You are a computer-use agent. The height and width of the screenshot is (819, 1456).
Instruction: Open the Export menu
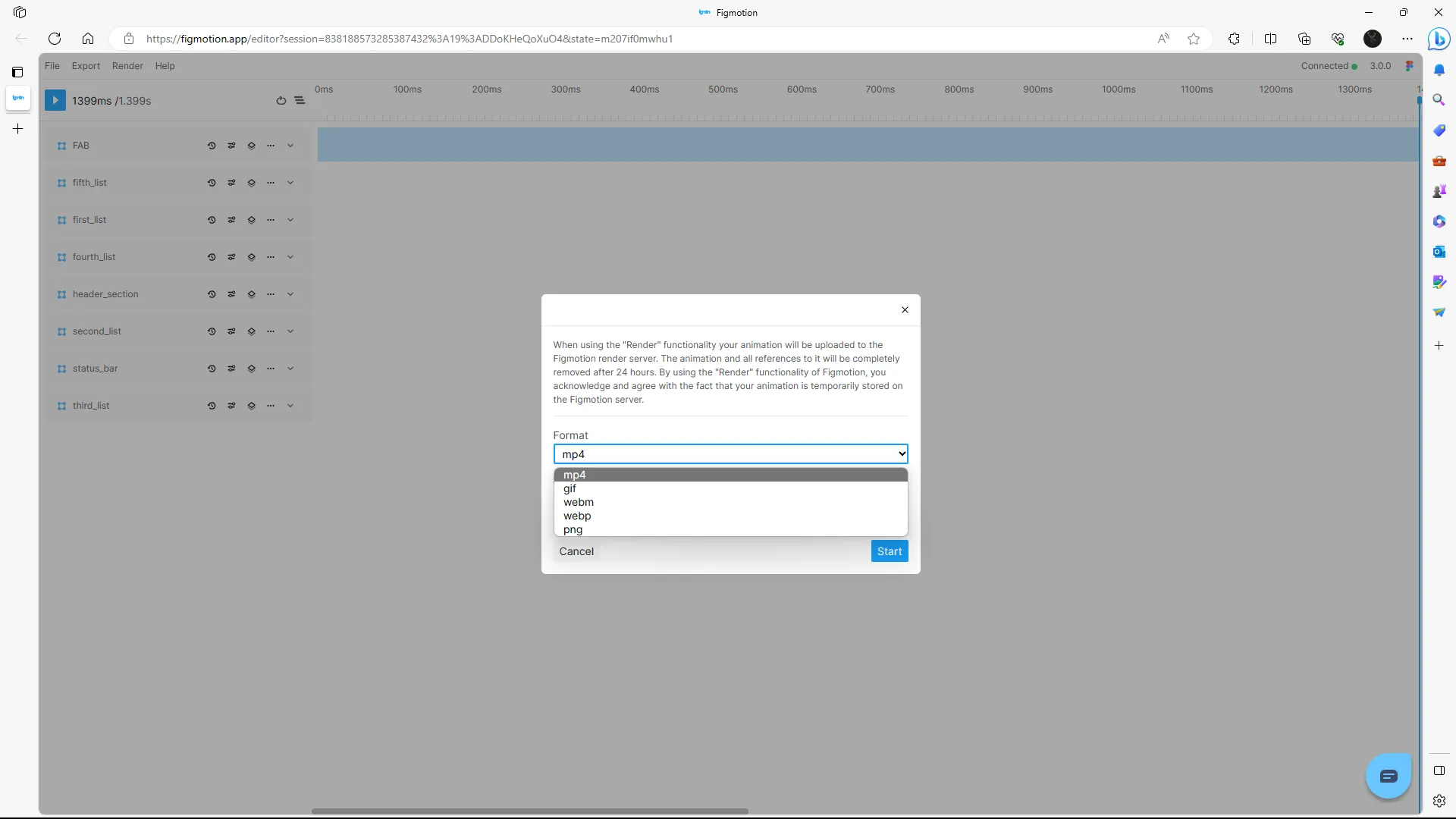click(x=86, y=66)
